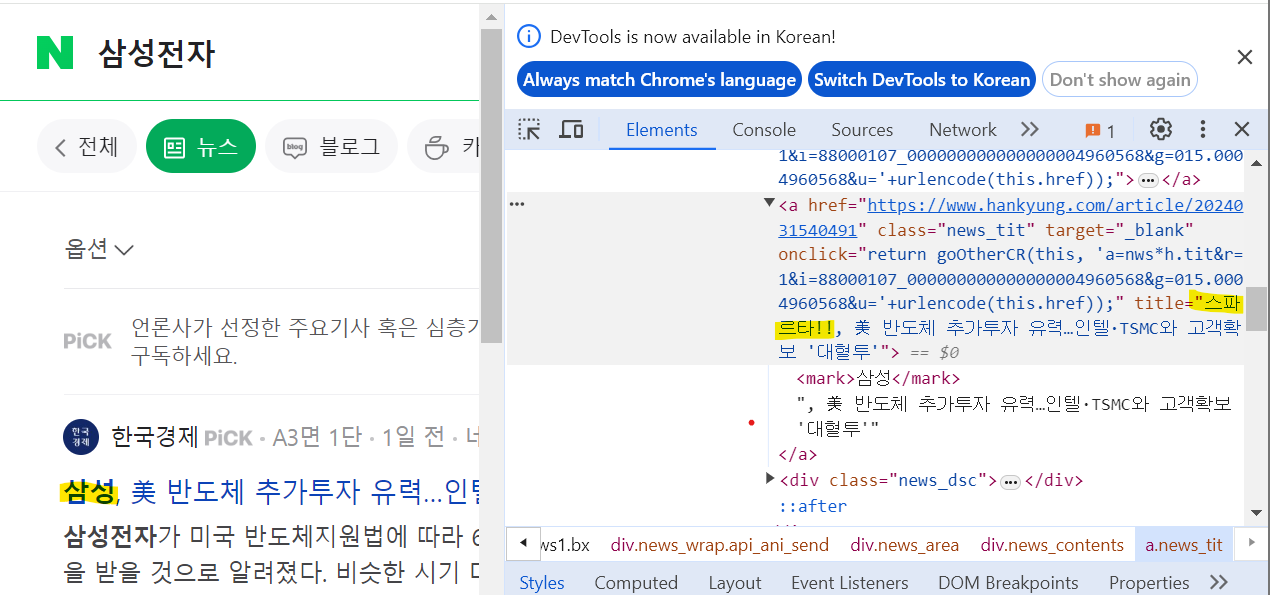The width and height of the screenshot is (1270, 595).
Task: Open the 삼성 news headline link on page
Action: pos(270,492)
